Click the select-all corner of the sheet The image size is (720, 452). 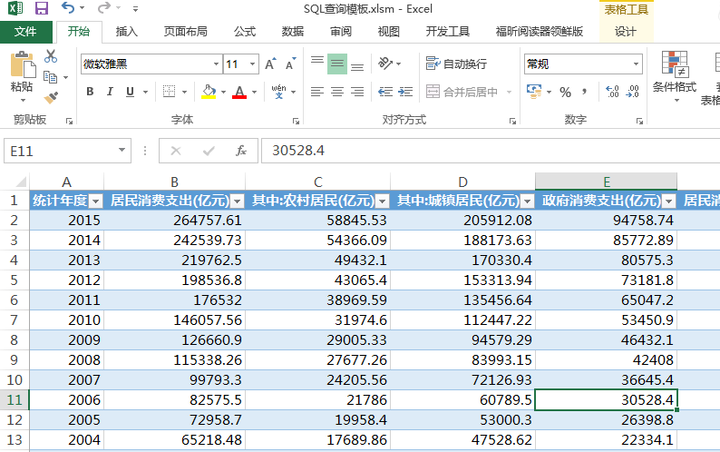(x=19, y=182)
